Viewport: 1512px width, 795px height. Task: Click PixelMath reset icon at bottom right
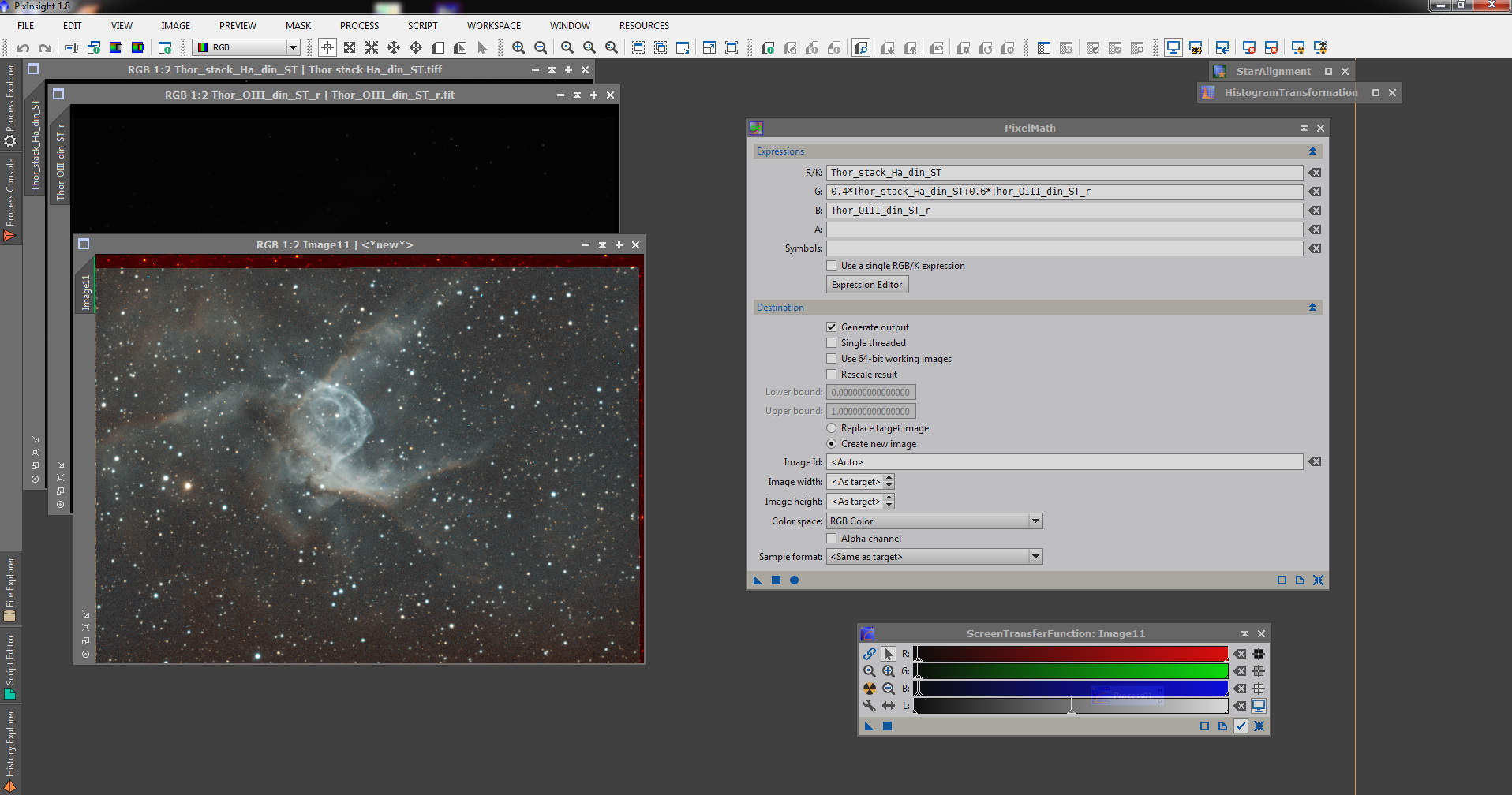(x=1318, y=580)
